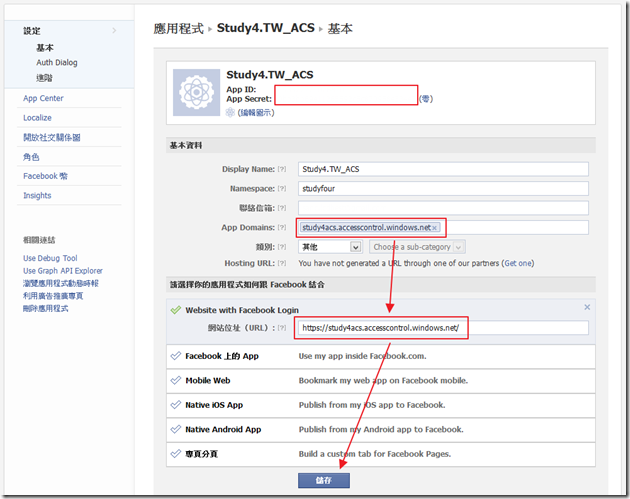Select 基本 in the settings sidebar
Image resolution: width=630 pixels, height=499 pixels.
click(x=45, y=47)
